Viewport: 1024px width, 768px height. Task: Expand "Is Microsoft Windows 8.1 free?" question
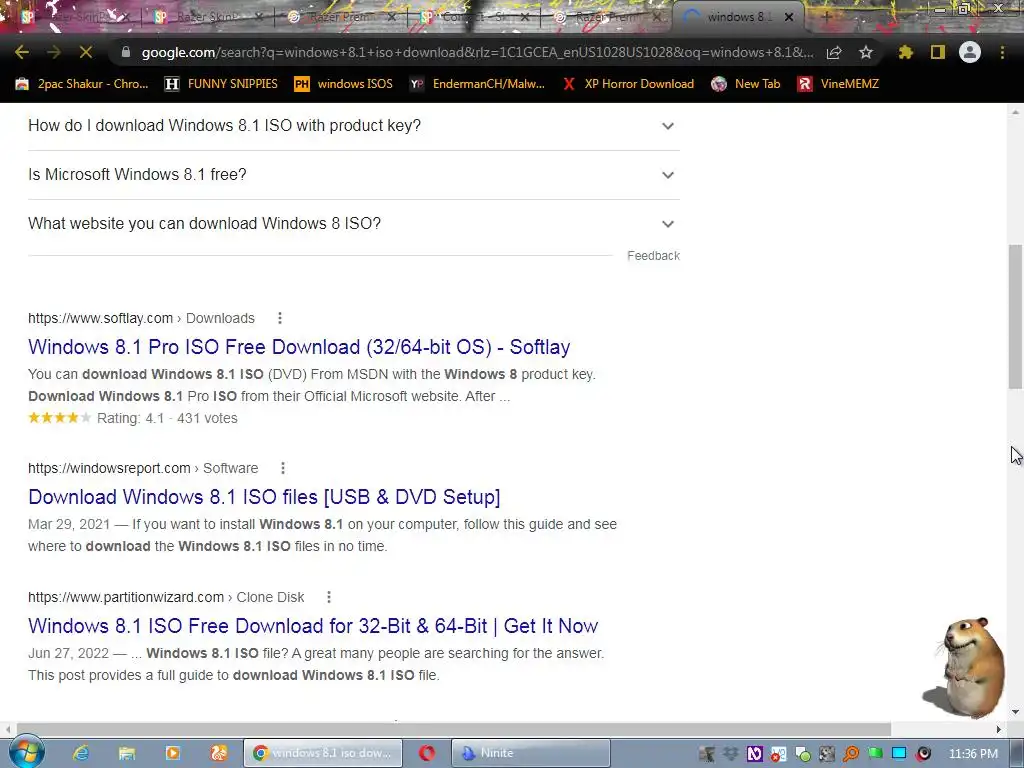(353, 174)
